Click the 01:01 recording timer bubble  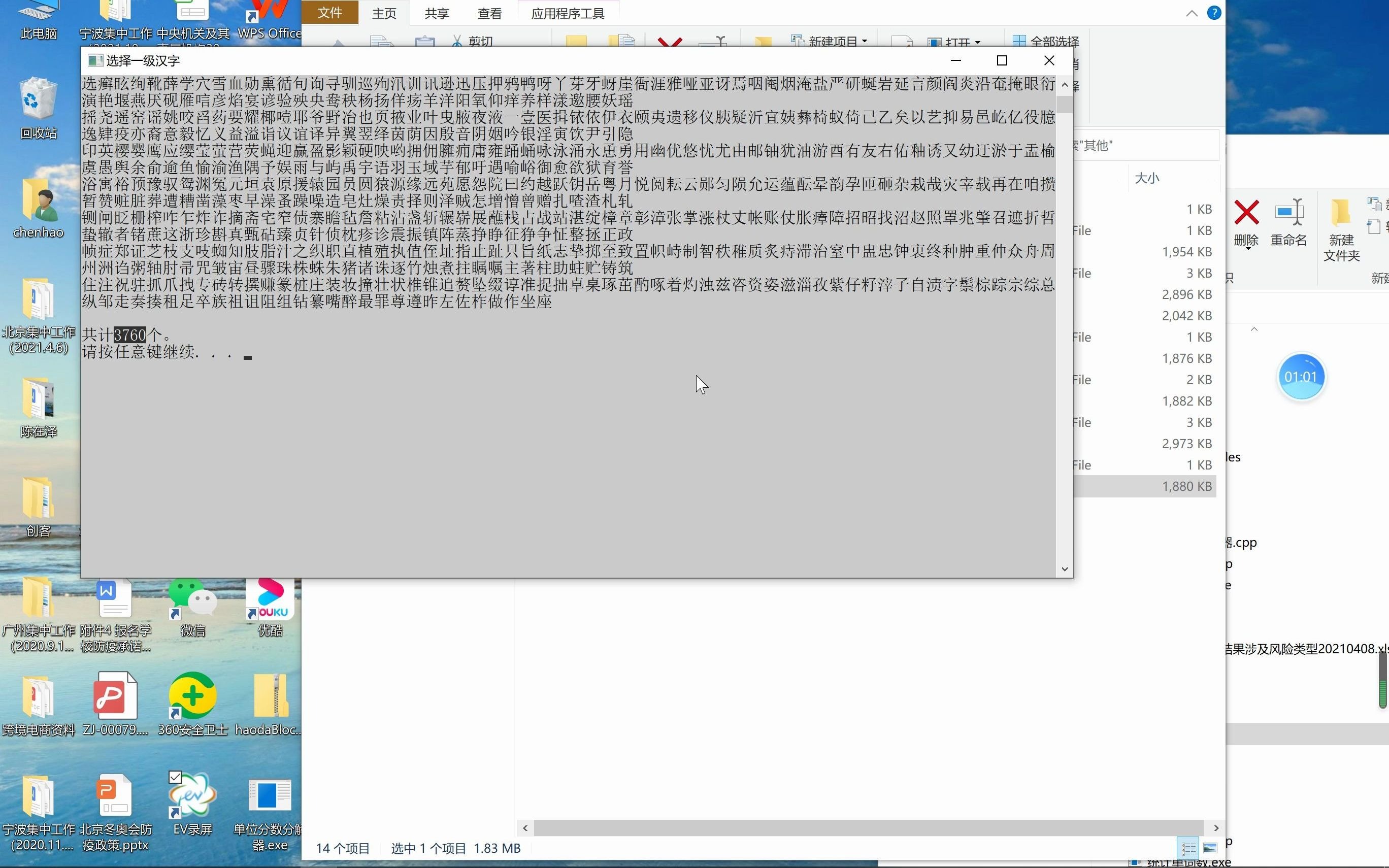pyautogui.click(x=1301, y=377)
